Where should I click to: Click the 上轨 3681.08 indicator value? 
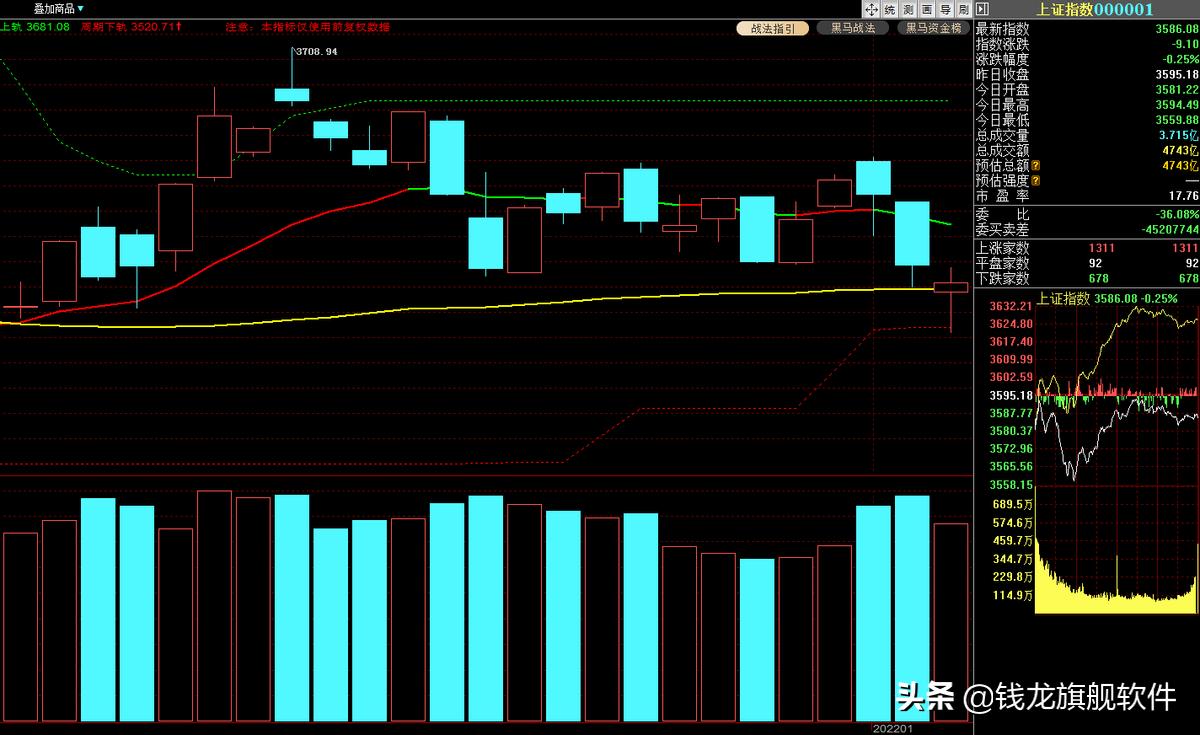pos(36,27)
